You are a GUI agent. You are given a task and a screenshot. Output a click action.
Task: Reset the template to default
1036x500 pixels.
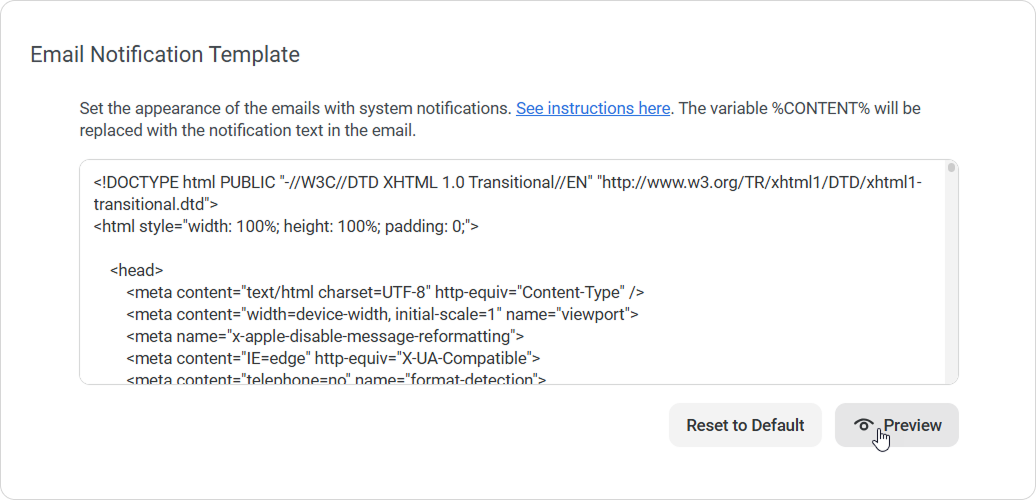coord(745,425)
